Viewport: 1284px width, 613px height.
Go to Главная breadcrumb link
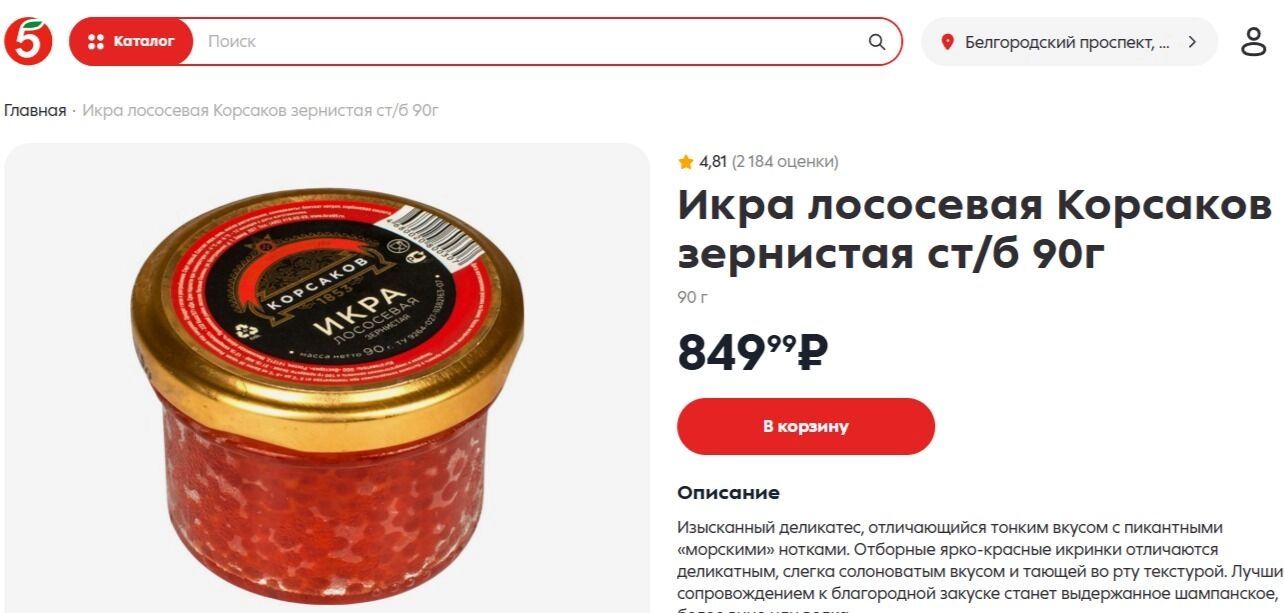(x=35, y=110)
